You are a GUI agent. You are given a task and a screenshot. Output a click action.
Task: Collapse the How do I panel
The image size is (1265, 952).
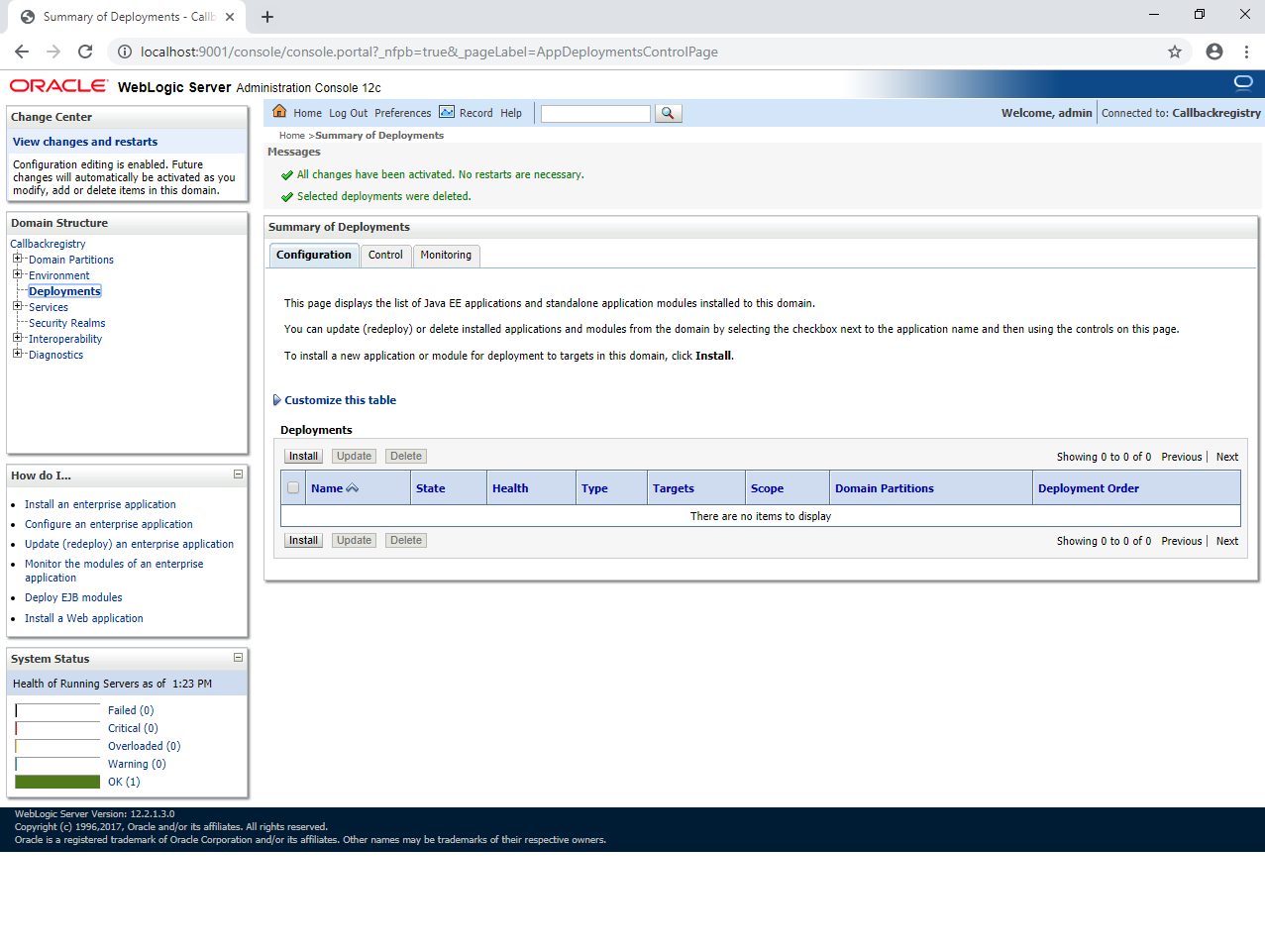[x=238, y=475]
